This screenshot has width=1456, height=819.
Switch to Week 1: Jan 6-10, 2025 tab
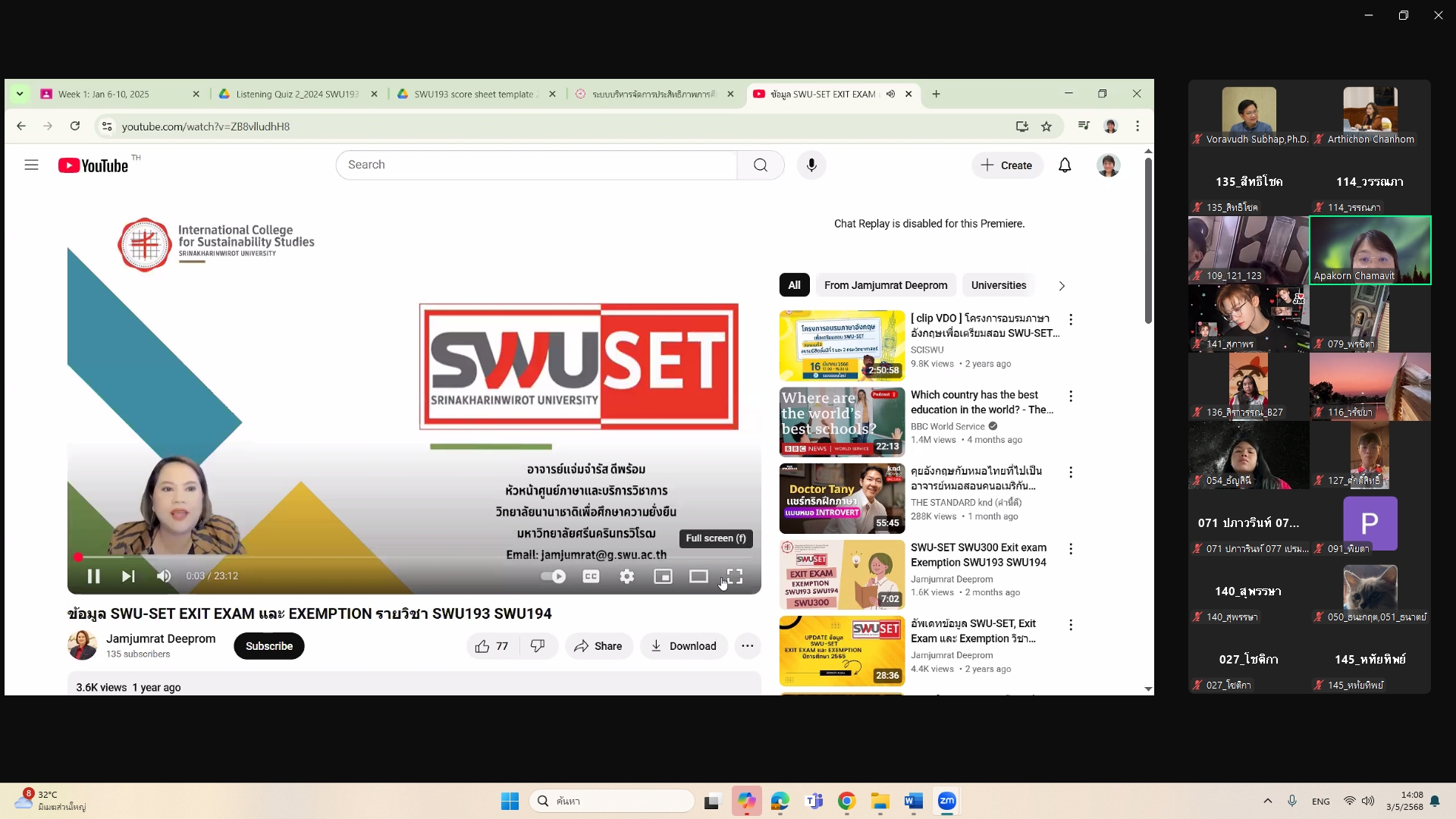pyautogui.click(x=120, y=94)
